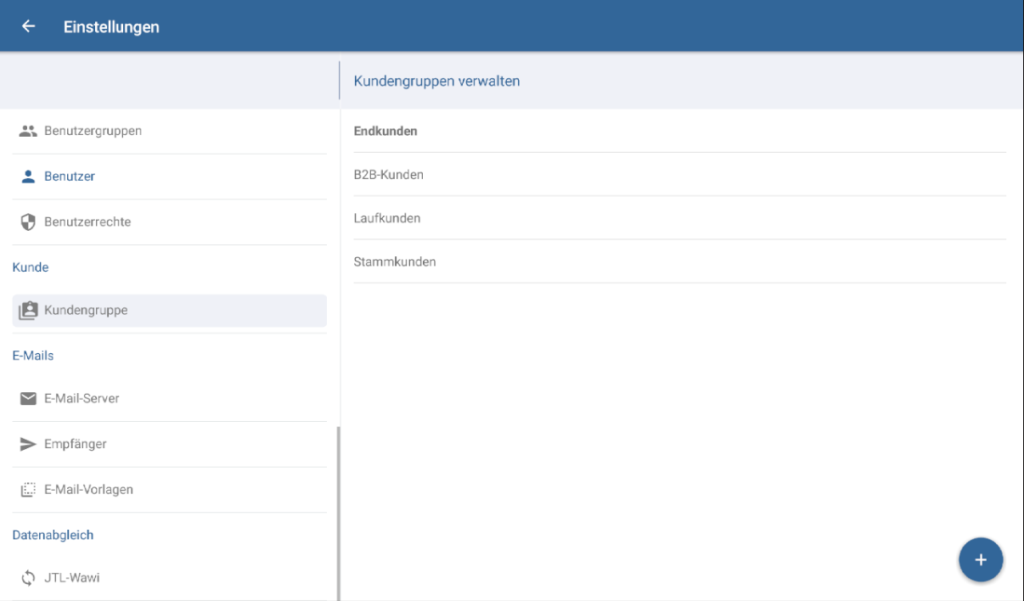1024x601 pixels.
Task: Select Laufkunden from the list
Action: tap(387, 218)
